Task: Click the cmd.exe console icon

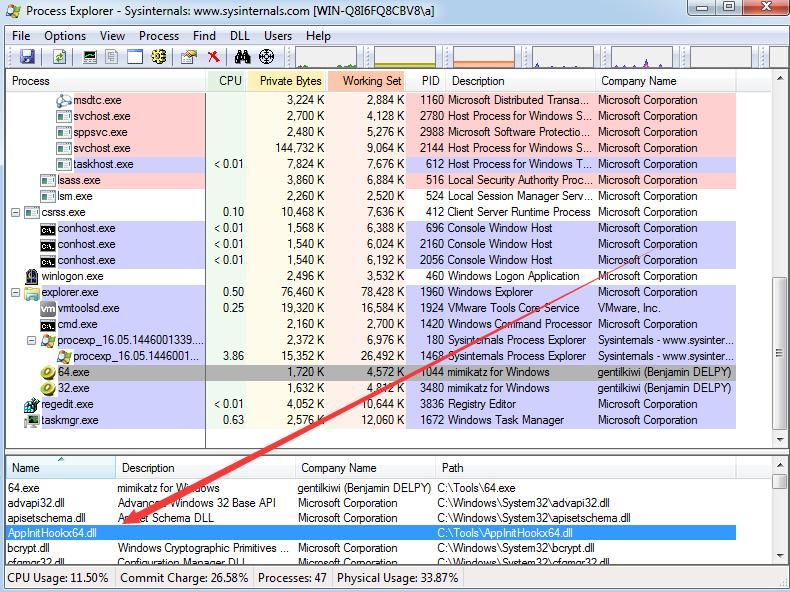Action: click(x=48, y=325)
